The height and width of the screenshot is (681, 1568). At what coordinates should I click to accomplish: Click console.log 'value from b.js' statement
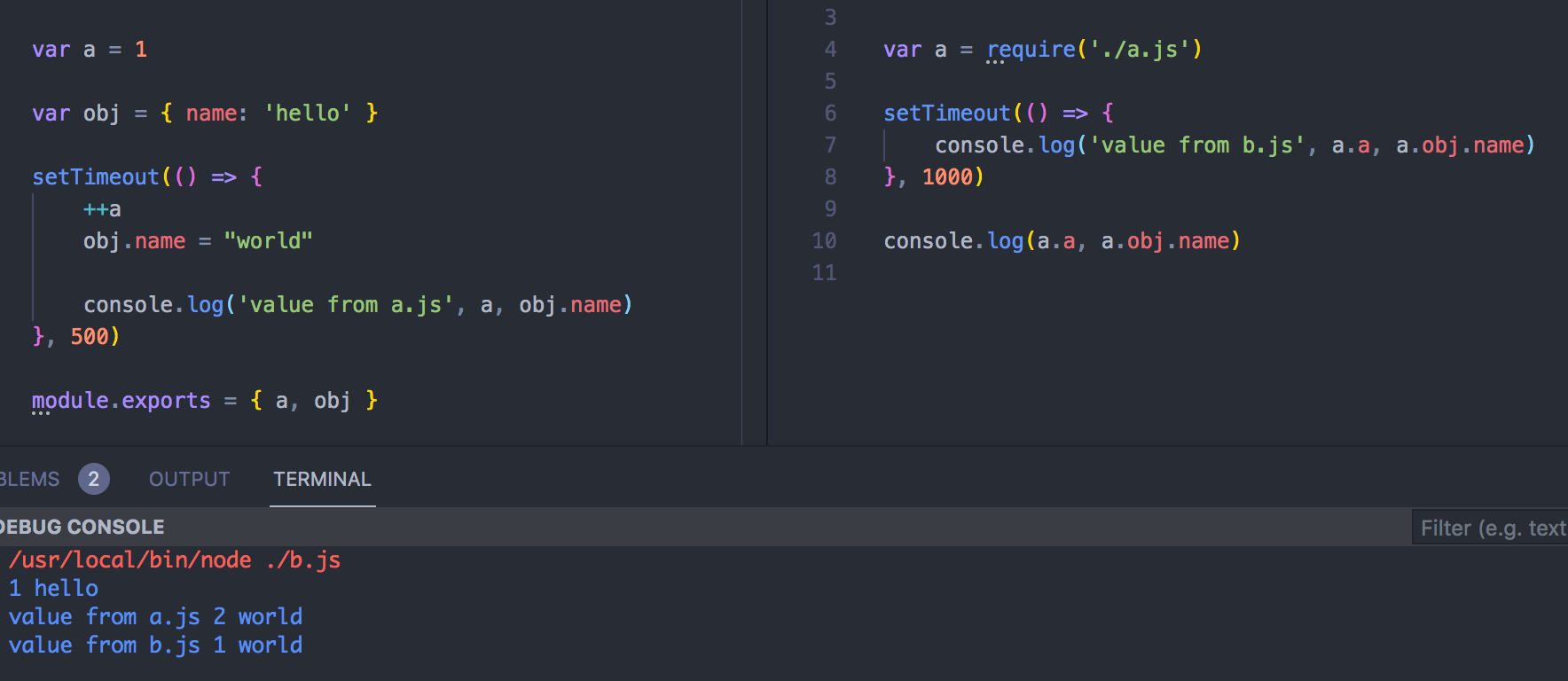[x=1235, y=145]
